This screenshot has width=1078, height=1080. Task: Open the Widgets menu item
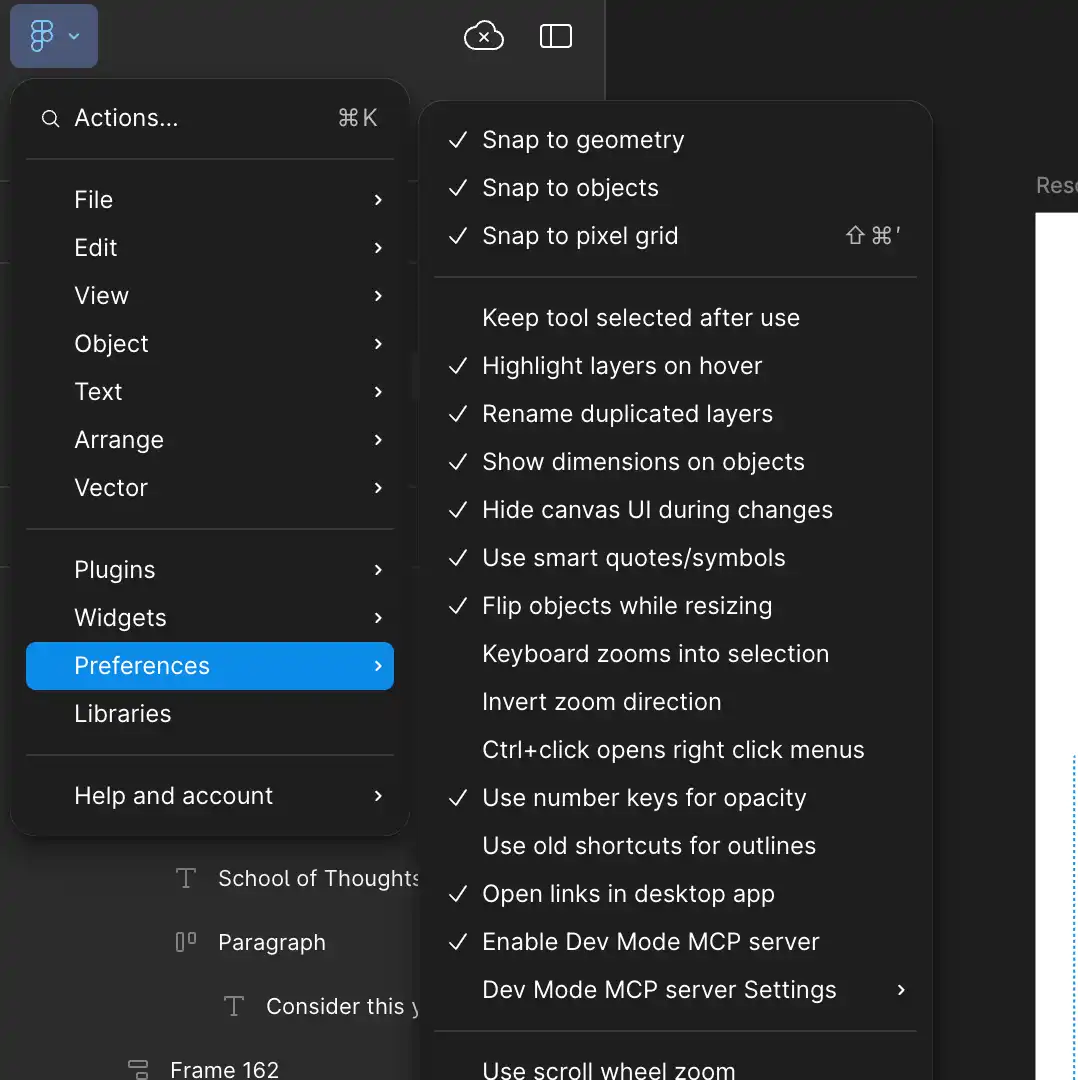coord(210,618)
